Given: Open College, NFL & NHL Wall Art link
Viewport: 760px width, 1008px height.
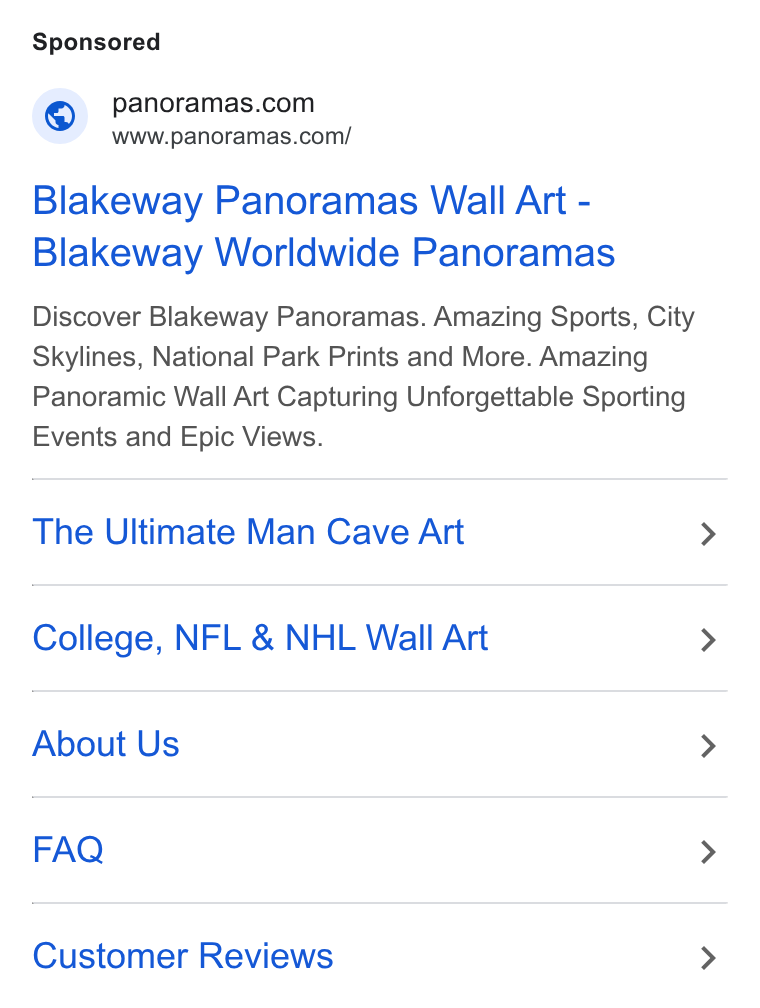Looking at the screenshot, I should pyautogui.click(x=260, y=638).
